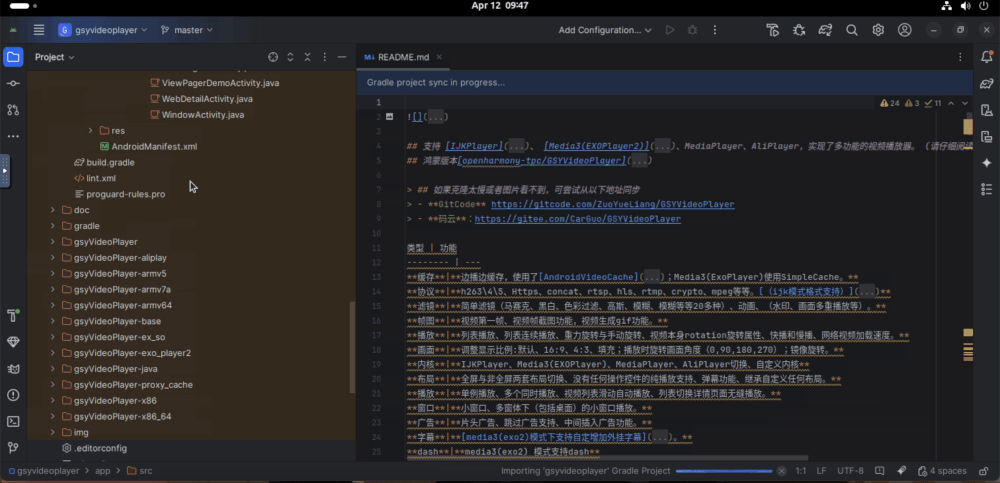1000x483 pixels.
Task: Open the Problems tool window
Action: point(13,395)
